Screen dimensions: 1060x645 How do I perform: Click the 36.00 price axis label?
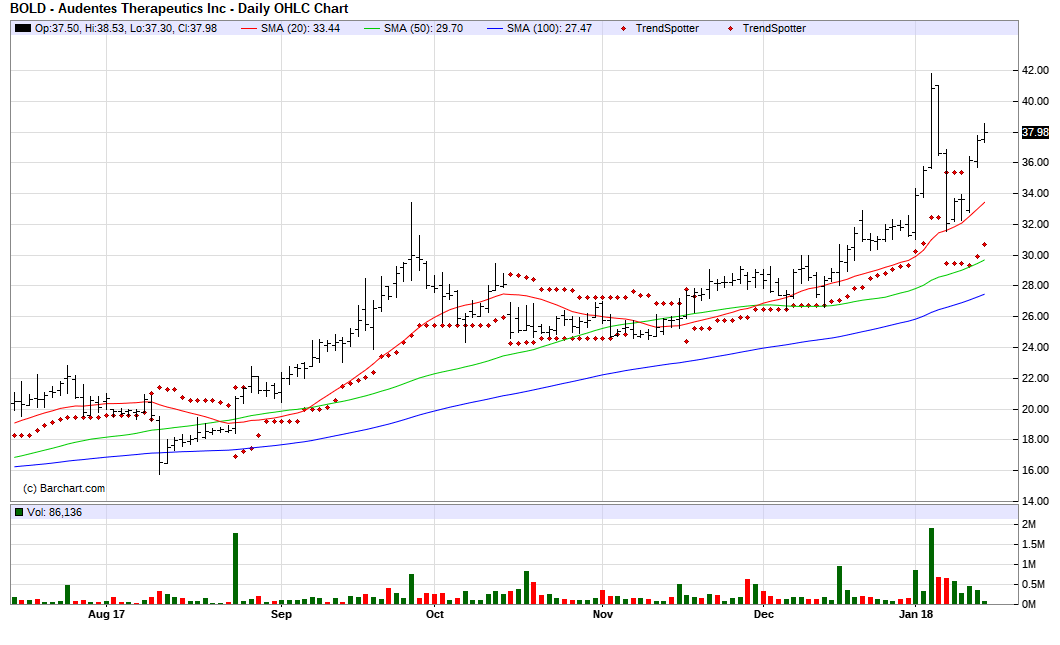[x=1035, y=162]
